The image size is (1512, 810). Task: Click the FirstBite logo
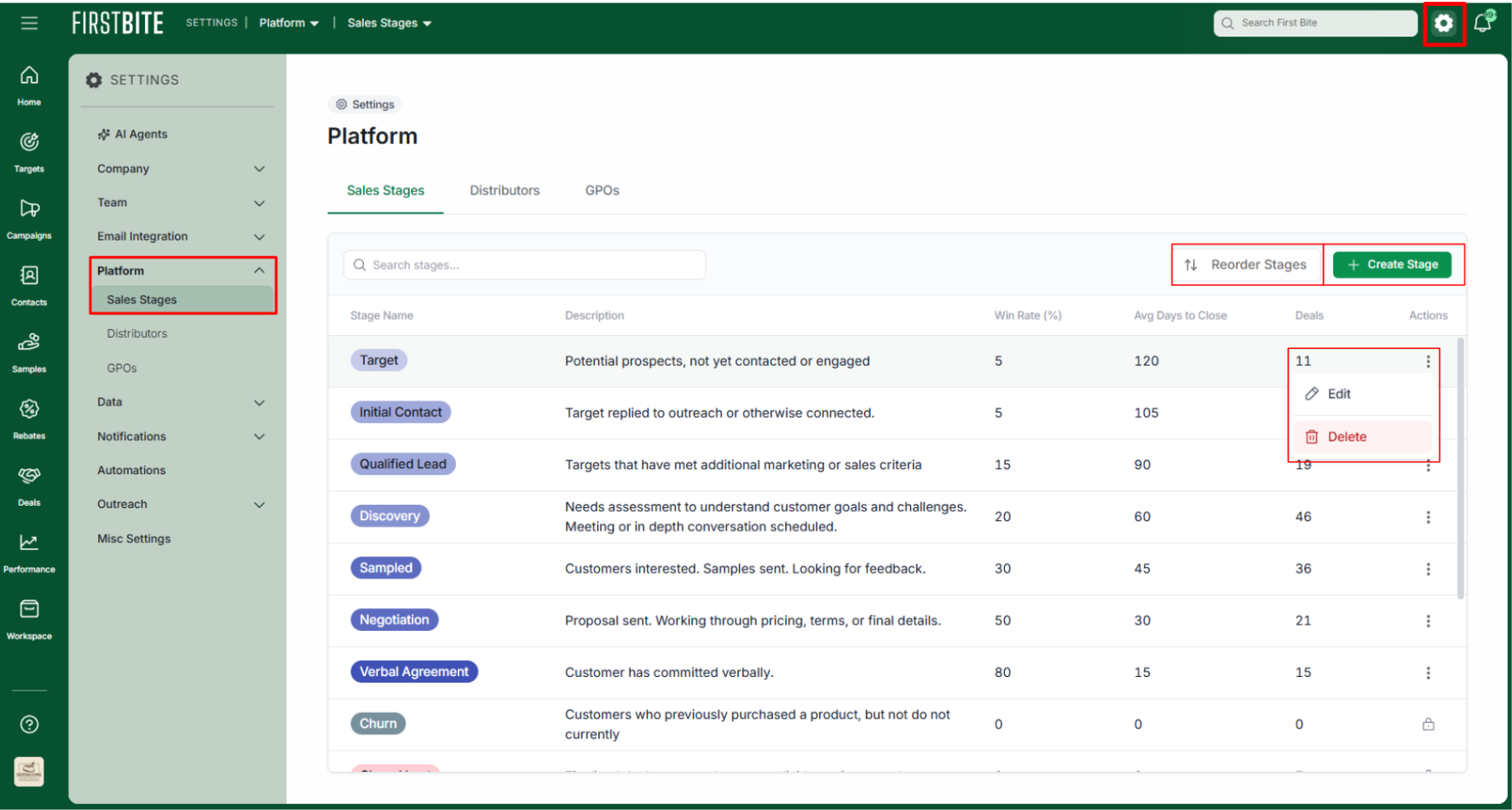click(118, 23)
